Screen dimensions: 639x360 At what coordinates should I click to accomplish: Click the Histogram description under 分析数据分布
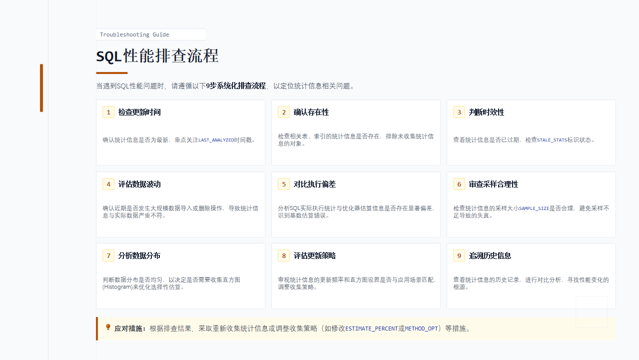[171, 283]
